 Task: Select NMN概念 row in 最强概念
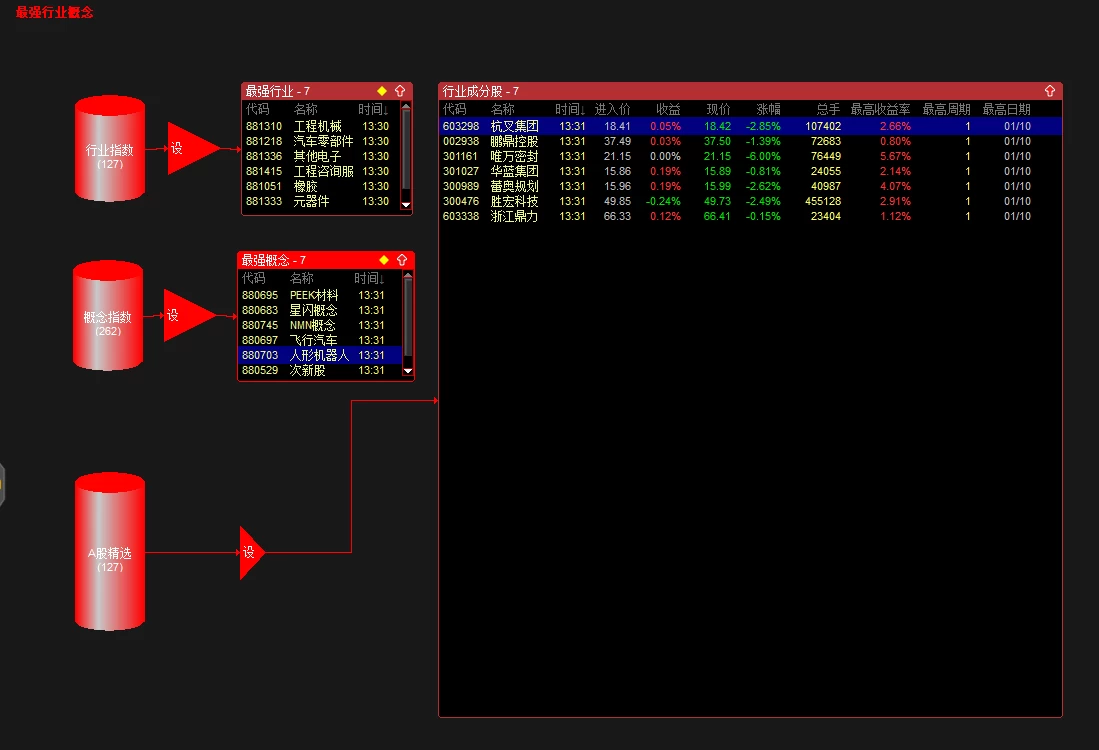click(x=320, y=325)
